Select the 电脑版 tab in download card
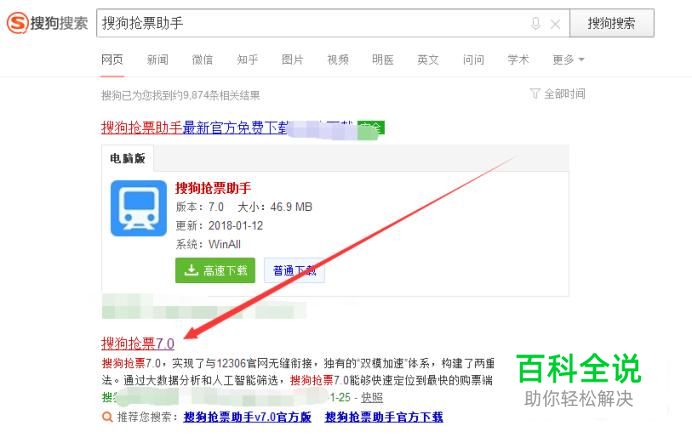The image size is (692, 443). coord(128,158)
